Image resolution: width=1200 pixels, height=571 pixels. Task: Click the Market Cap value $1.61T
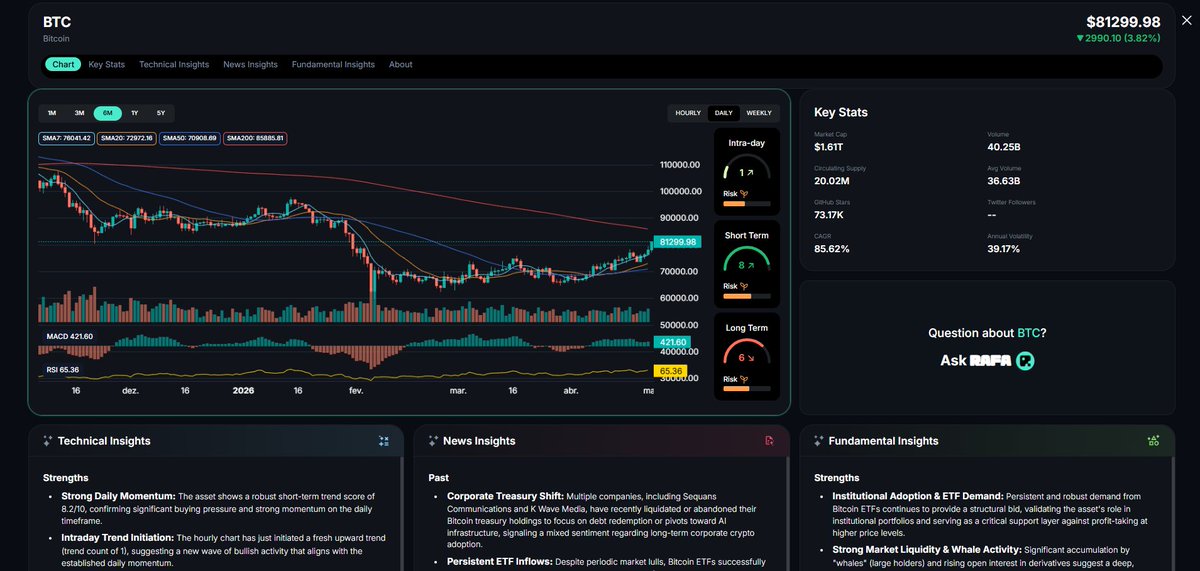point(830,147)
